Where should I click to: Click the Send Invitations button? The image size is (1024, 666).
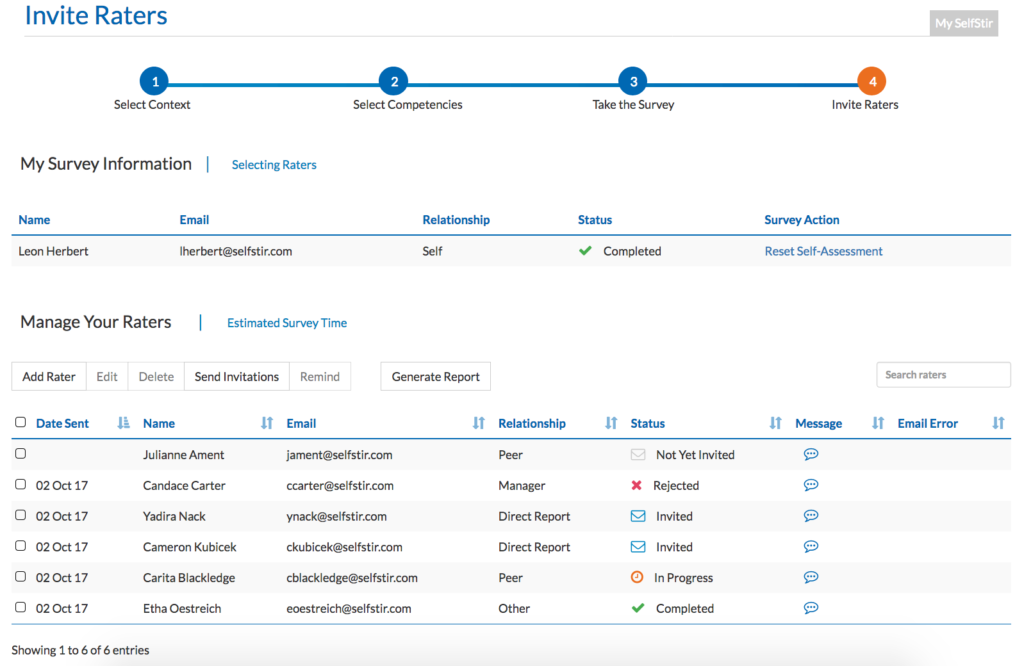(x=236, y=377)
